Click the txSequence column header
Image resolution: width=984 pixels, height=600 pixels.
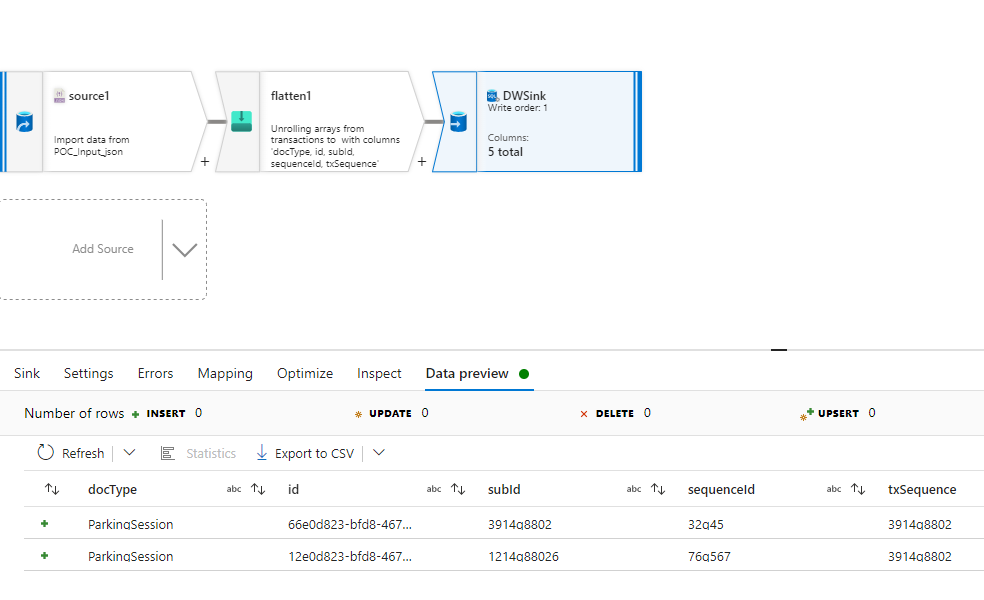[922, 490]
